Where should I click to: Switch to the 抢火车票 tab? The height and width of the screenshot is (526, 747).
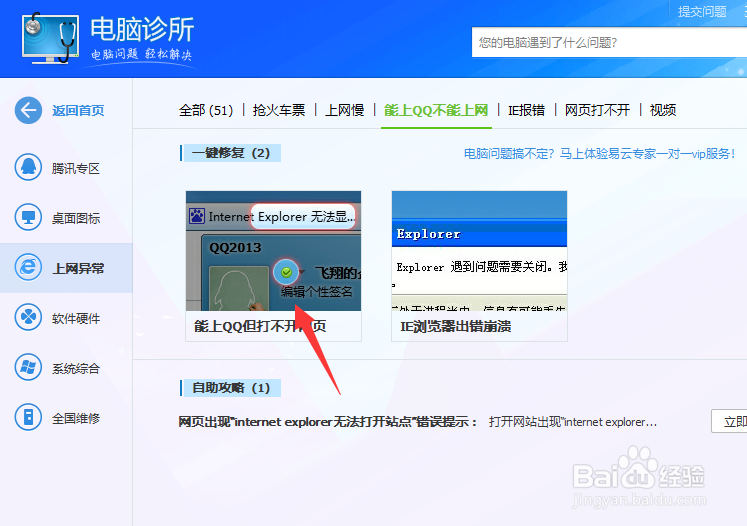pos(279,111)
